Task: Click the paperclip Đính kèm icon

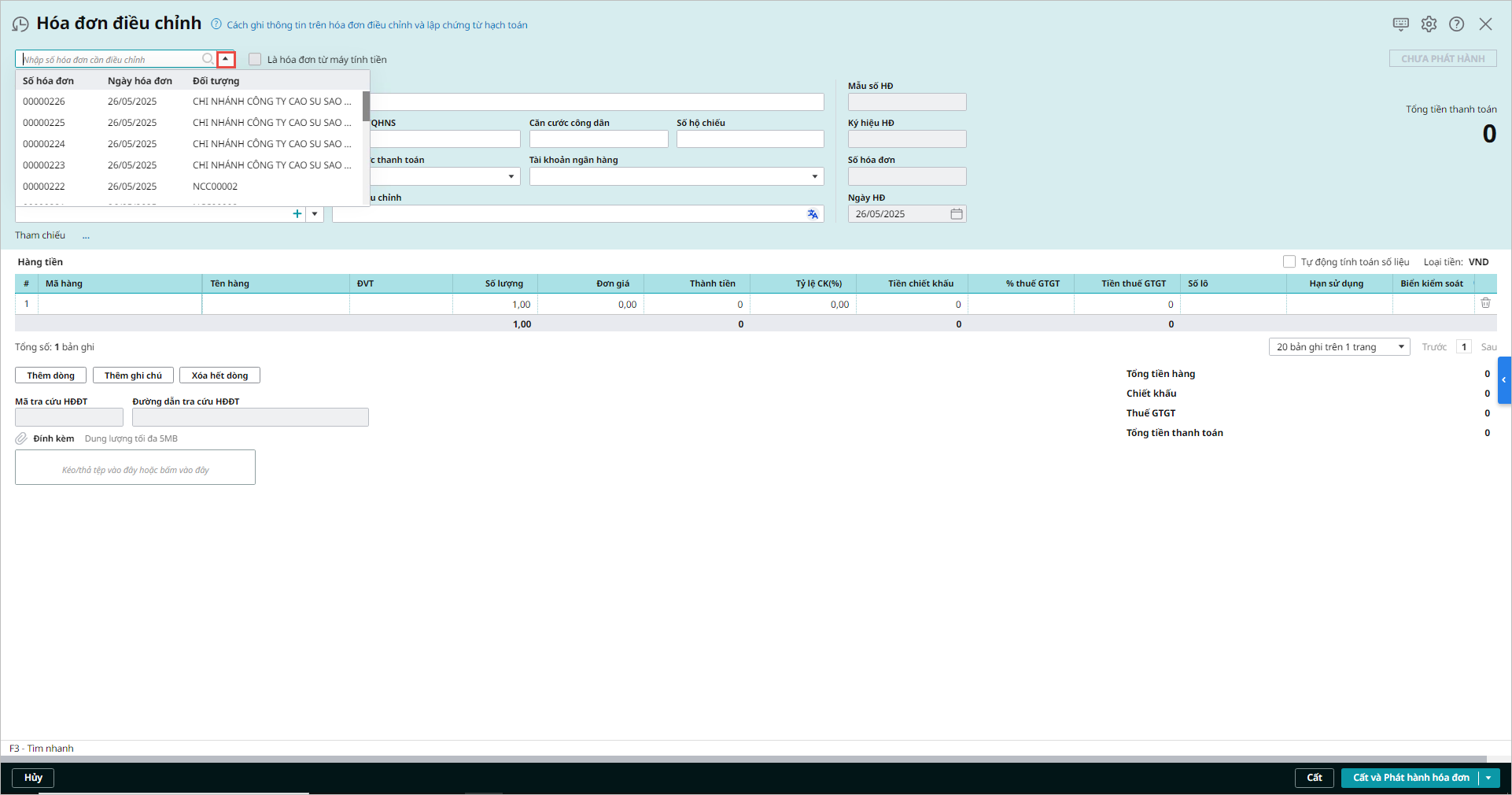Action: [21, 438]
